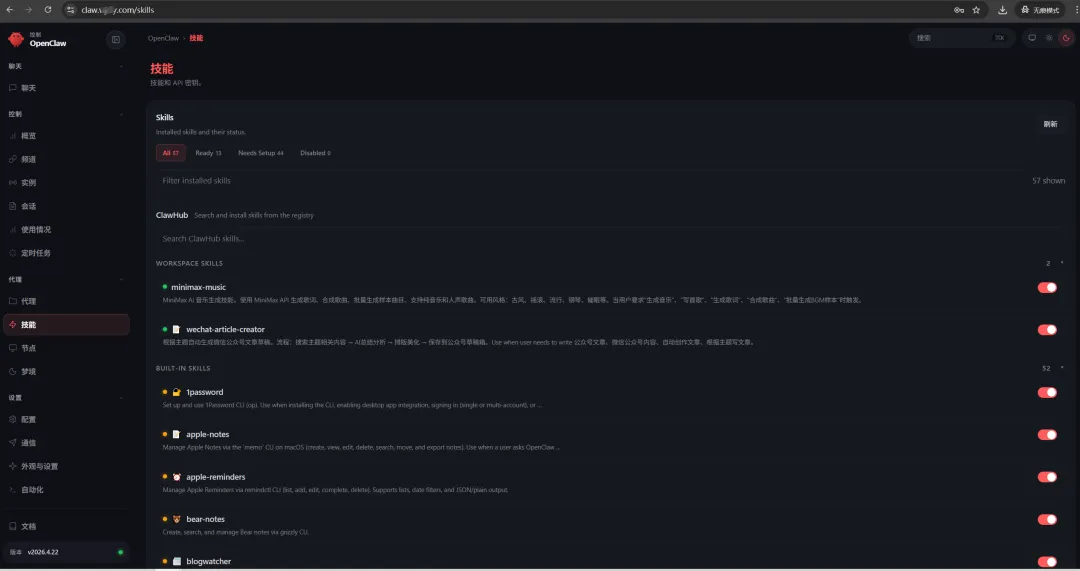Click the bear-notes bear icon
The image size is (1080, 571).
coord(176,519)
